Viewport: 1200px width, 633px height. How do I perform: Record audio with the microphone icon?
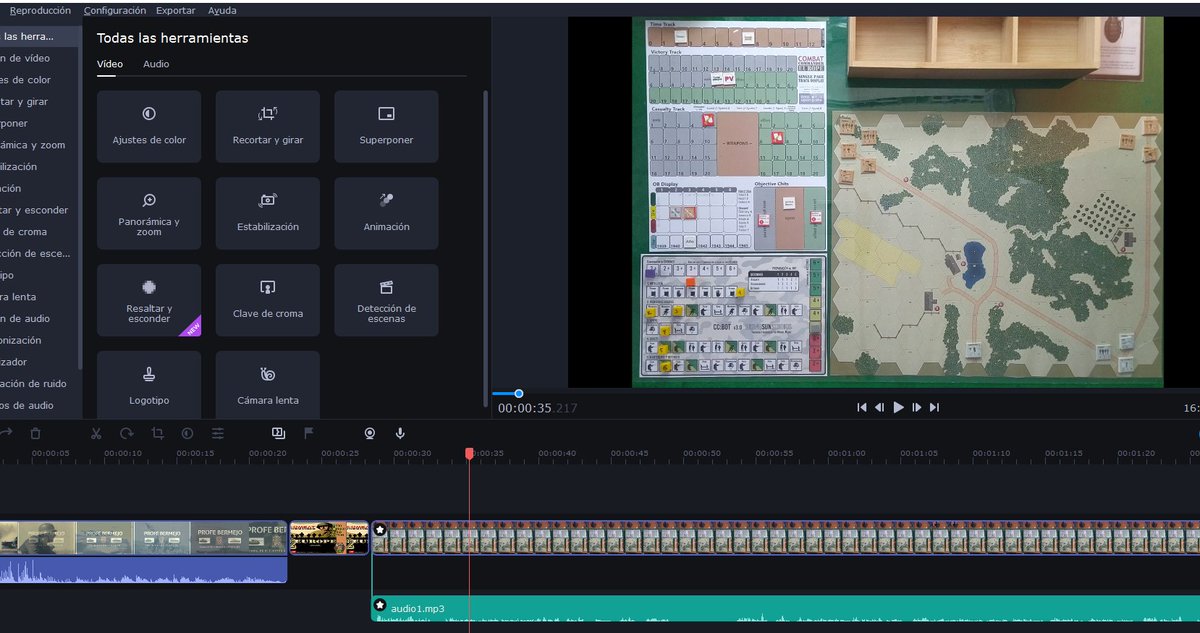400,433
